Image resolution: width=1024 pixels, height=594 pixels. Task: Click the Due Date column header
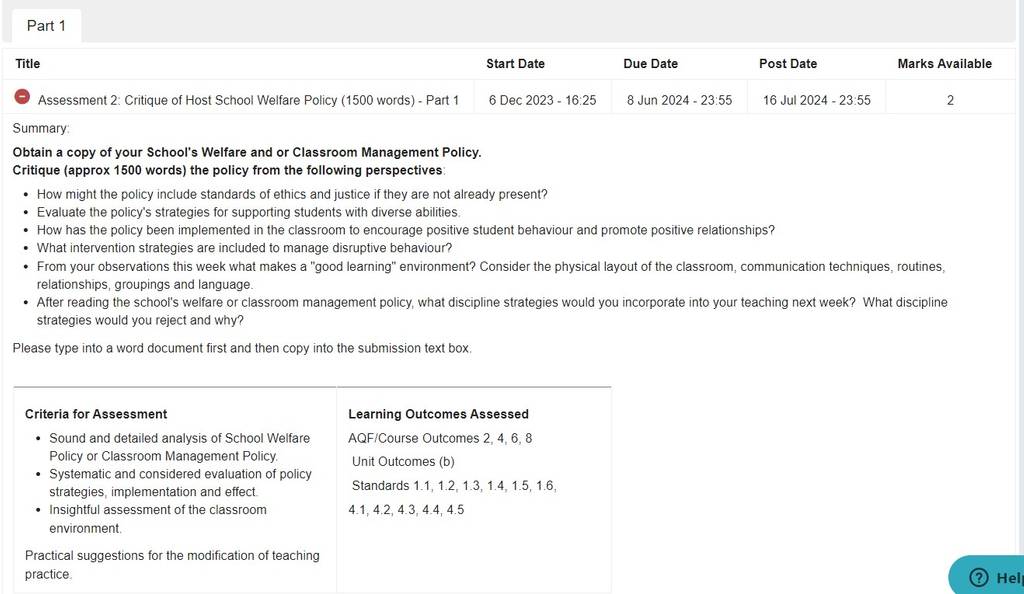650,64
